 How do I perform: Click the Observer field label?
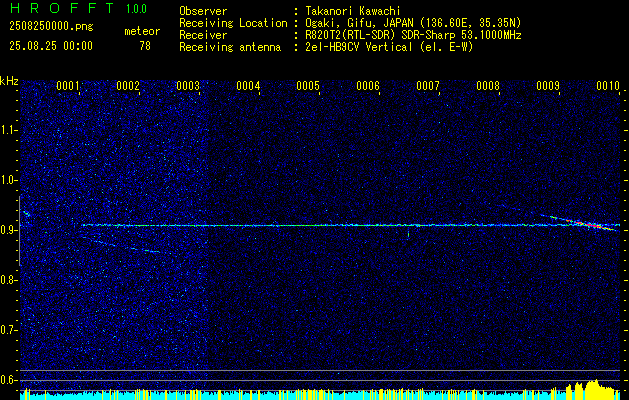coord(203,11)
